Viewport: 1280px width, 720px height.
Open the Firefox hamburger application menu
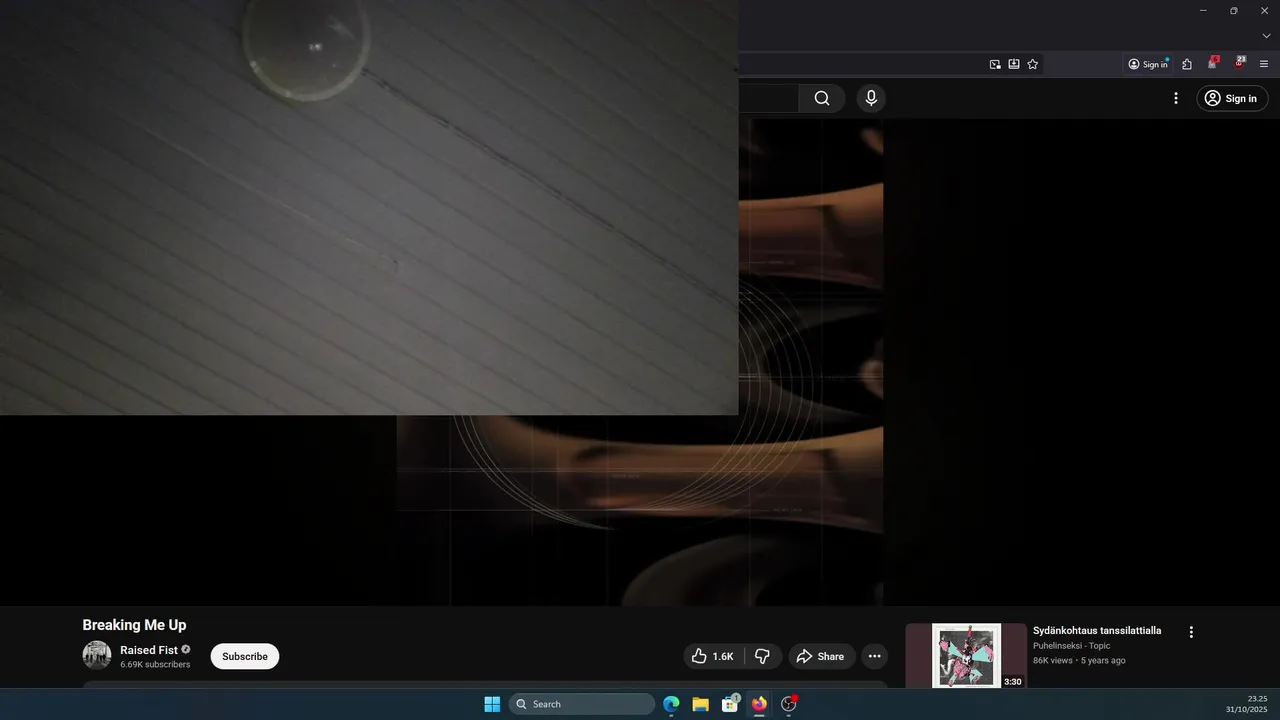(1264, 64)
